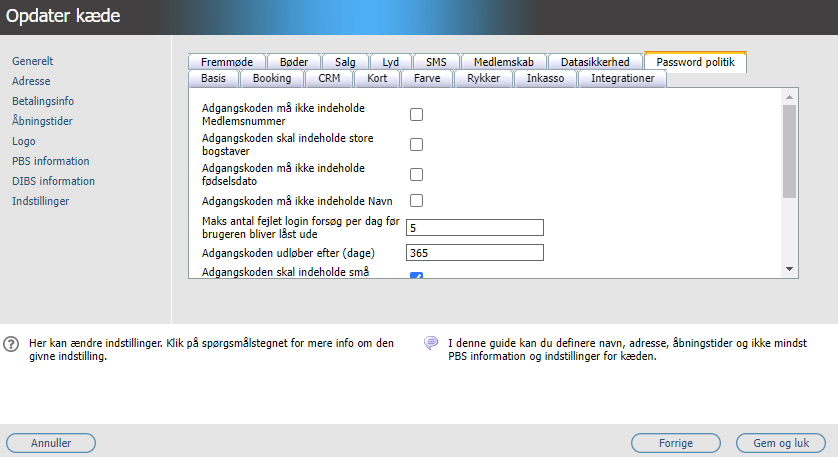This screenshot has height=457, width=838.
Task: Uncheck 'skal indeholde små' checkbox
Action: pos(416,275)
